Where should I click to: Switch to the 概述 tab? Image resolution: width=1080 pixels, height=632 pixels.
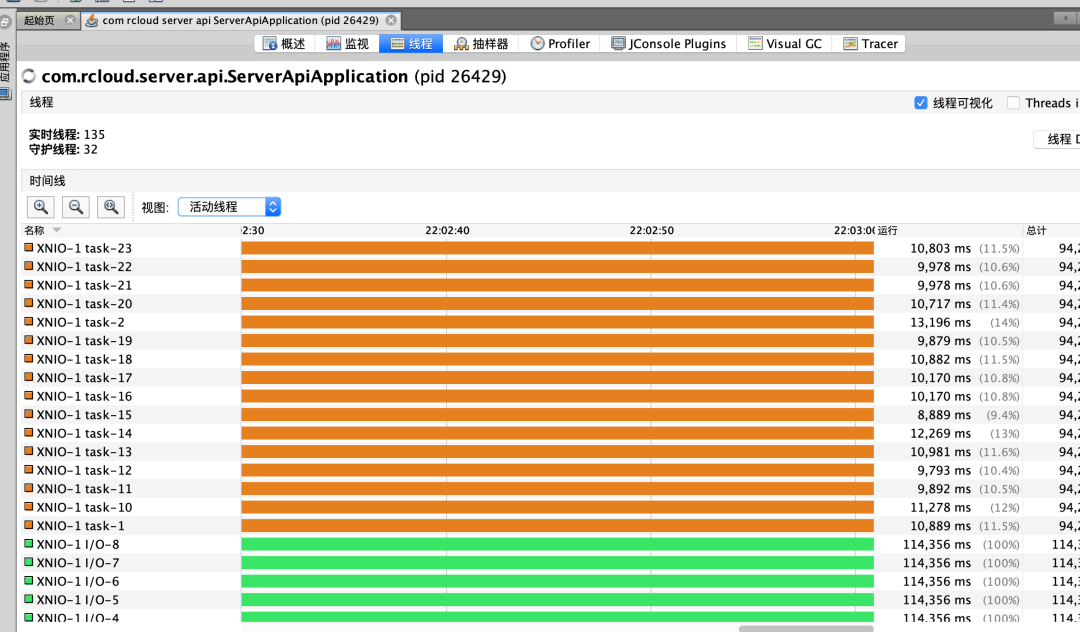(x=284, y=44)
